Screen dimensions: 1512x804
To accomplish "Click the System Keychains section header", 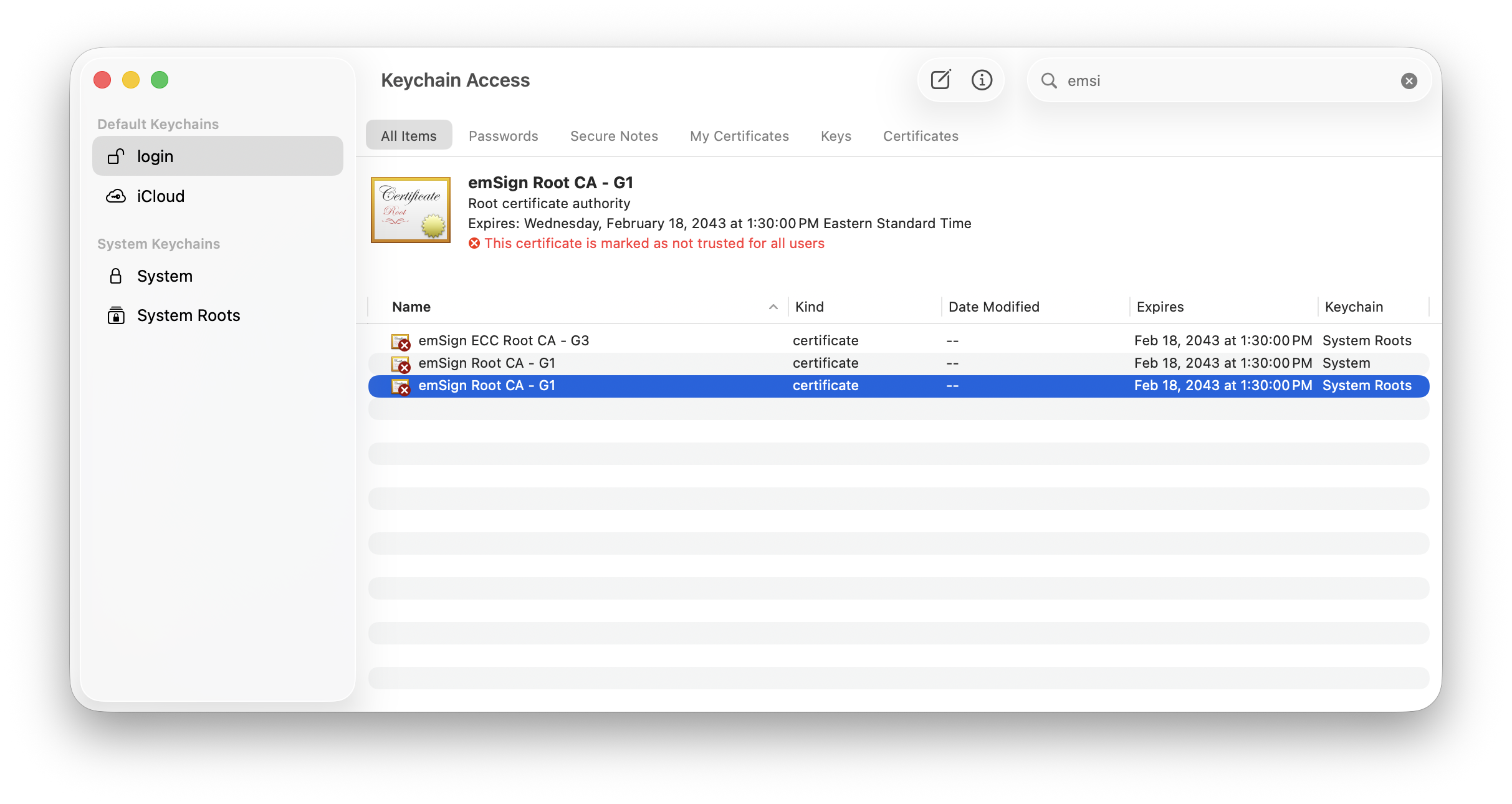I will [159, 244].
